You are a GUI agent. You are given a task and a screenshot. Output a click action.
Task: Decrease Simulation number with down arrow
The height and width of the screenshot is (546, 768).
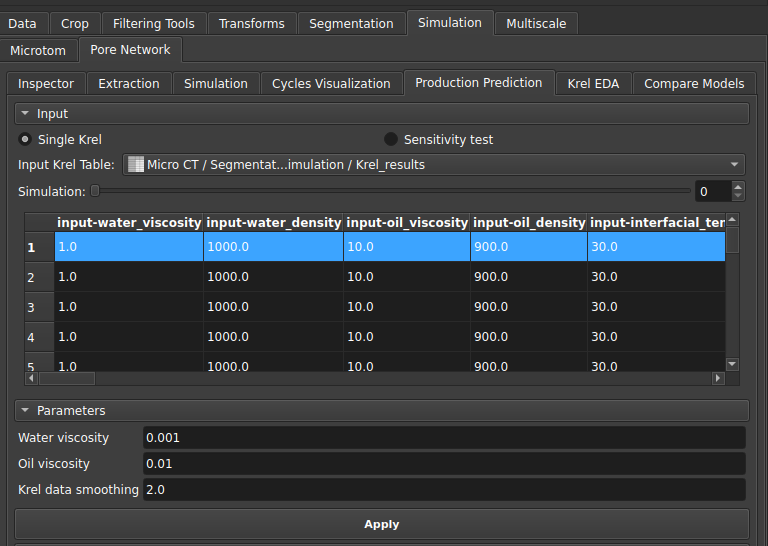tap(738, 196)
